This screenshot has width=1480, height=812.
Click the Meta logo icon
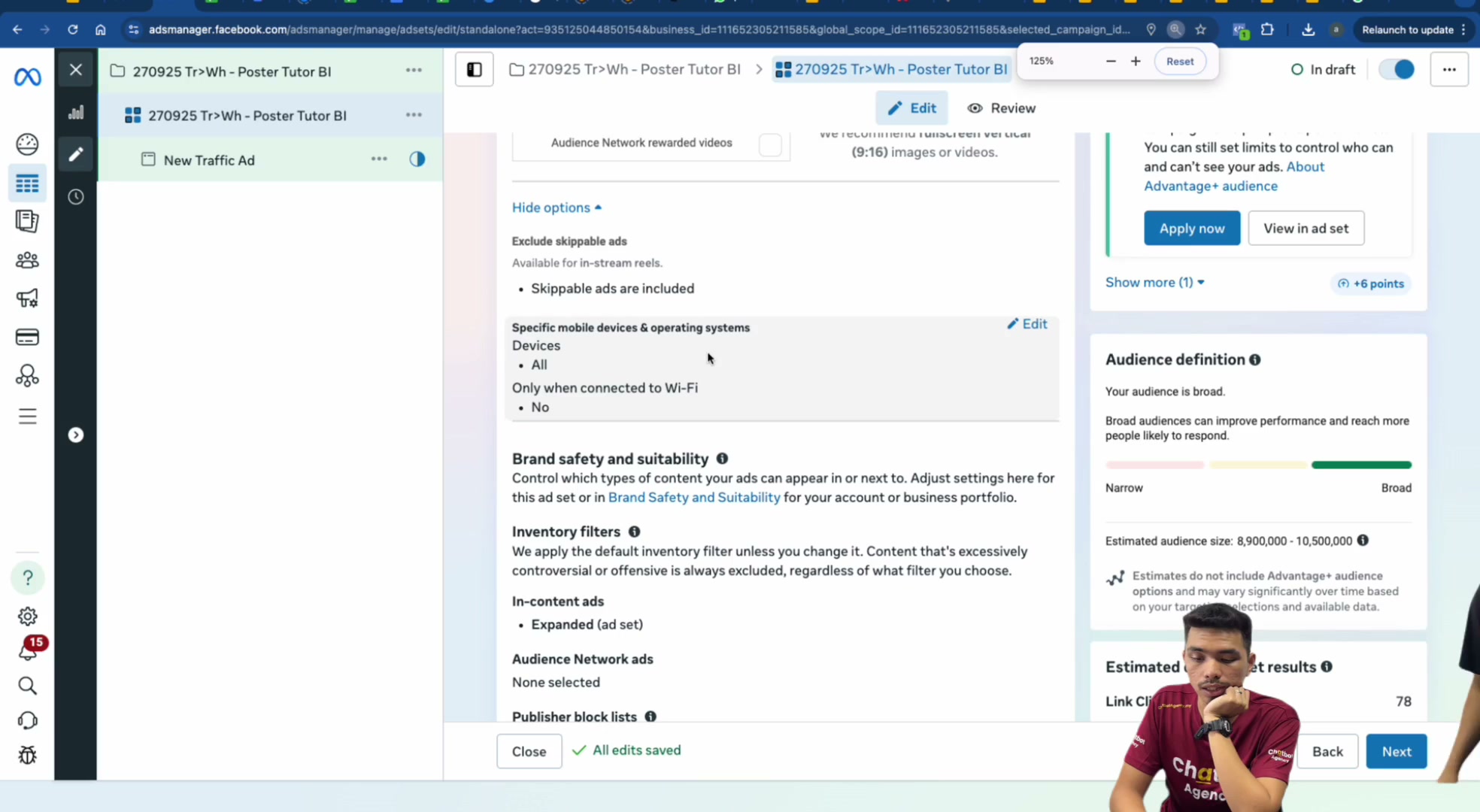[28, 77]
